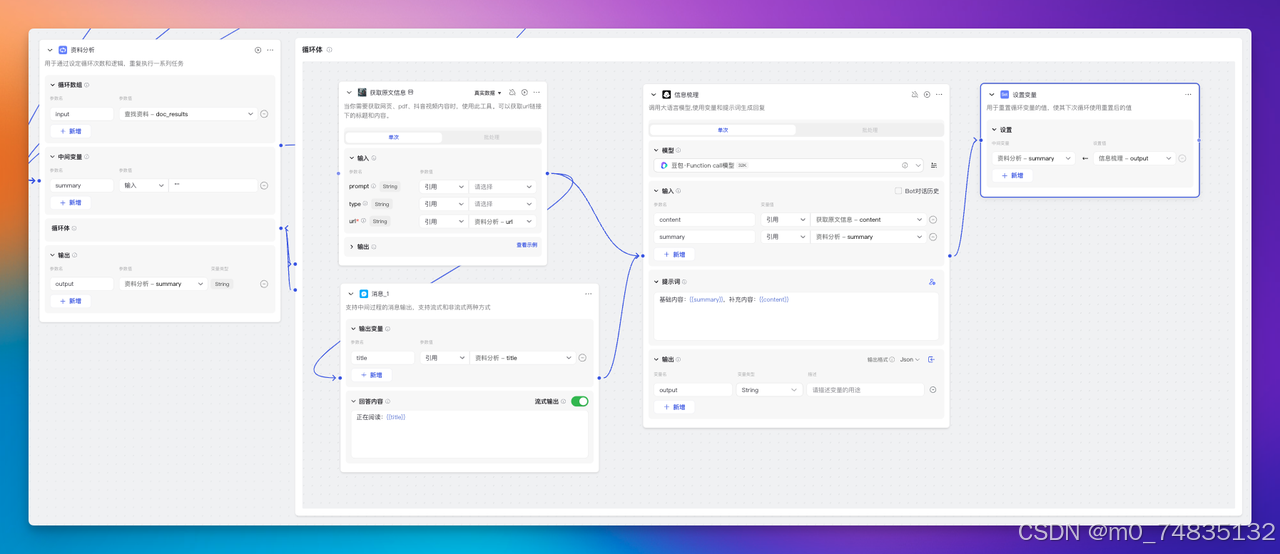Click the play icon on 信息梳理 node header

(x=927, y=94)
